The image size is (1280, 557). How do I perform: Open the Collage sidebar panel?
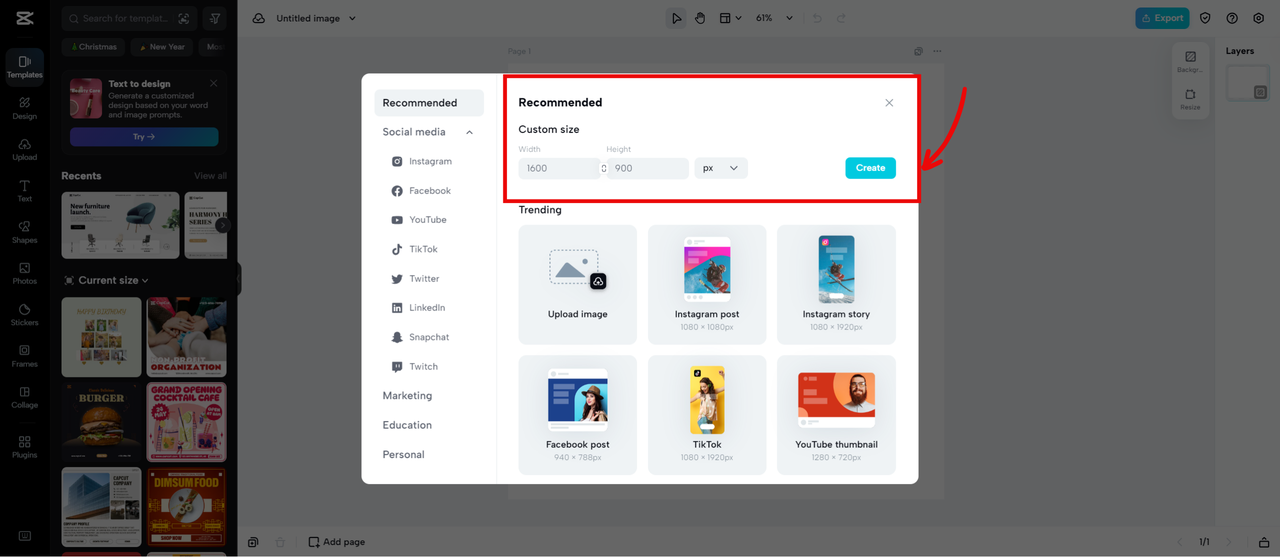24,397
